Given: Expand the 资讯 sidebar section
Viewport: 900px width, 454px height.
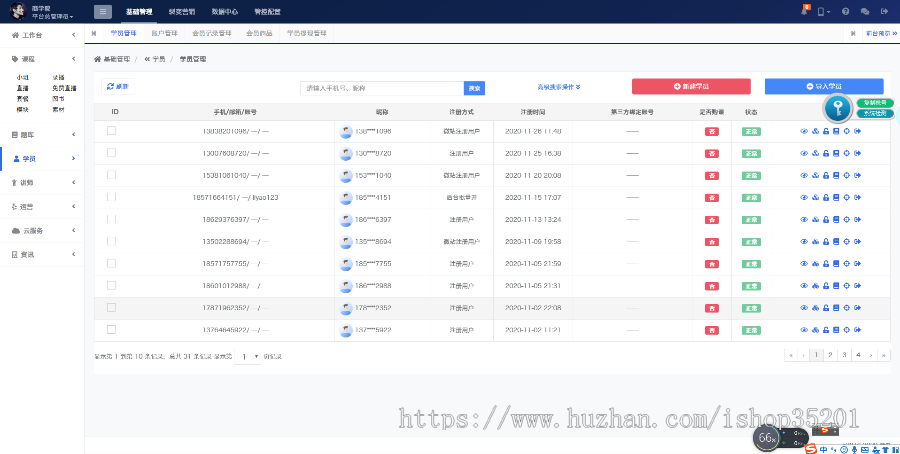Looking at the screenshot, I should [x=42, y=255].
